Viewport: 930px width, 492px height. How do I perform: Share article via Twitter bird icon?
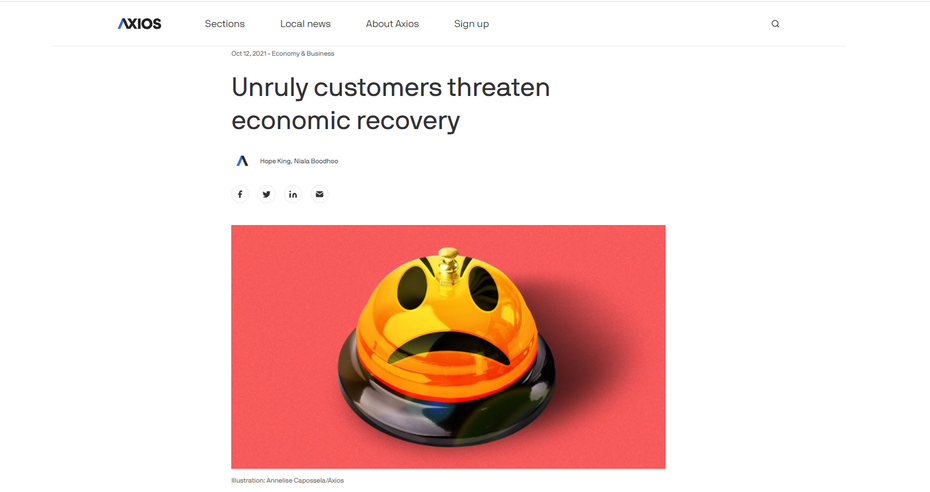[x=266, y=194]
